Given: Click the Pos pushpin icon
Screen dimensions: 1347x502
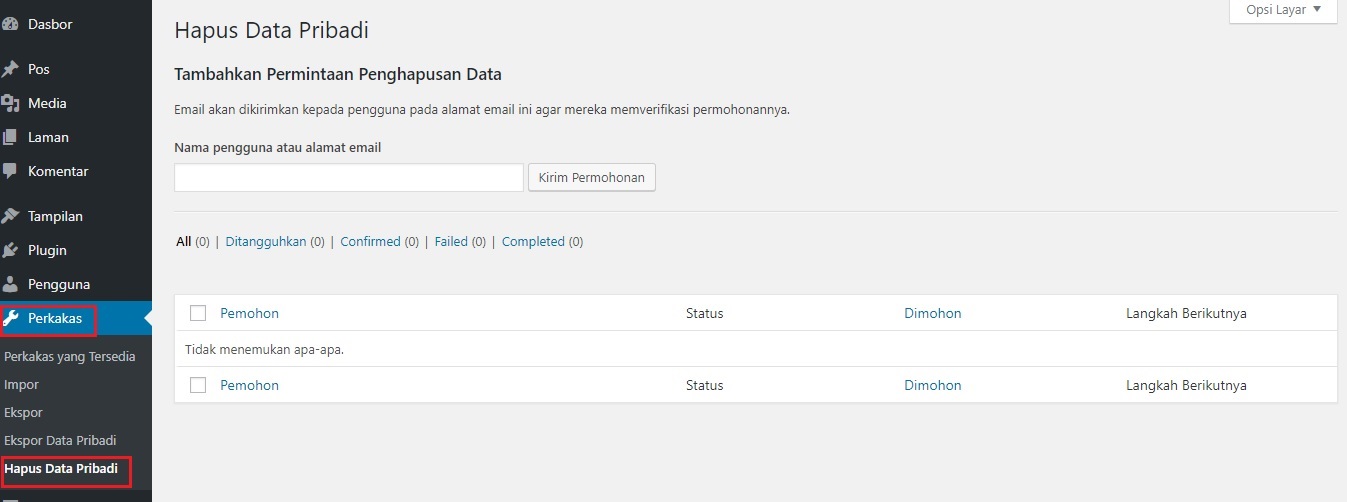Looking at the screenshot, I should coord(10,69).
